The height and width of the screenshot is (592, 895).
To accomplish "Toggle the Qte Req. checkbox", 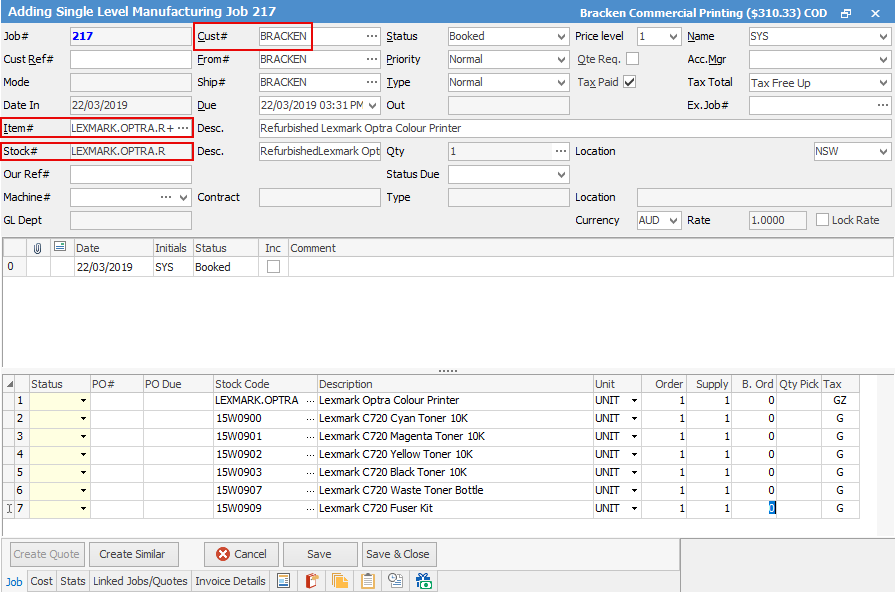I will click(x=632, y=59).
